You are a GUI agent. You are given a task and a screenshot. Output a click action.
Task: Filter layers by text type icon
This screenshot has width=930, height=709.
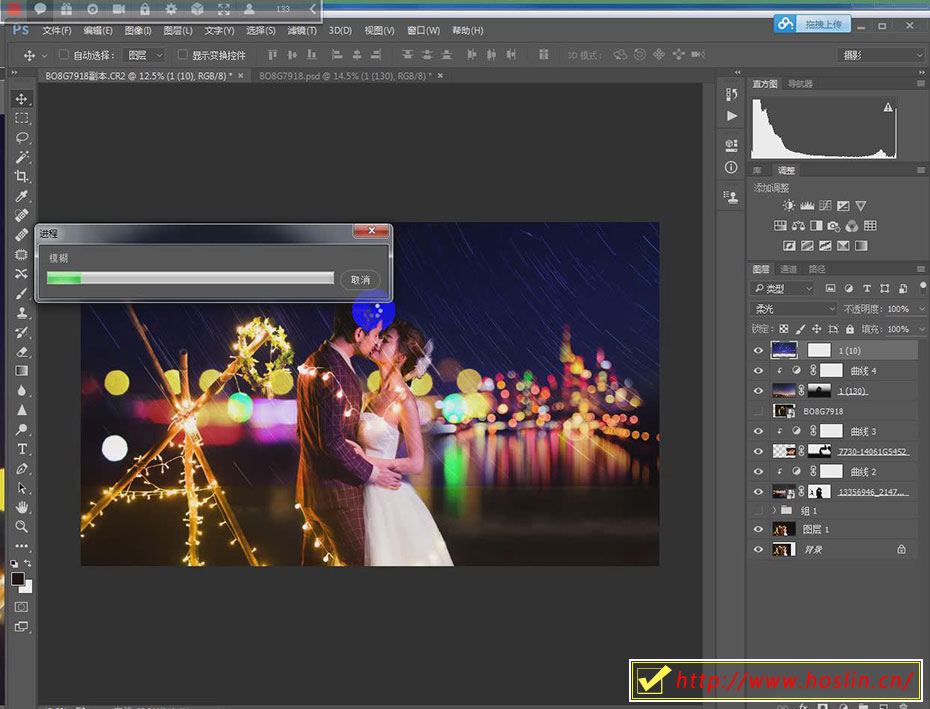(867, 288)
